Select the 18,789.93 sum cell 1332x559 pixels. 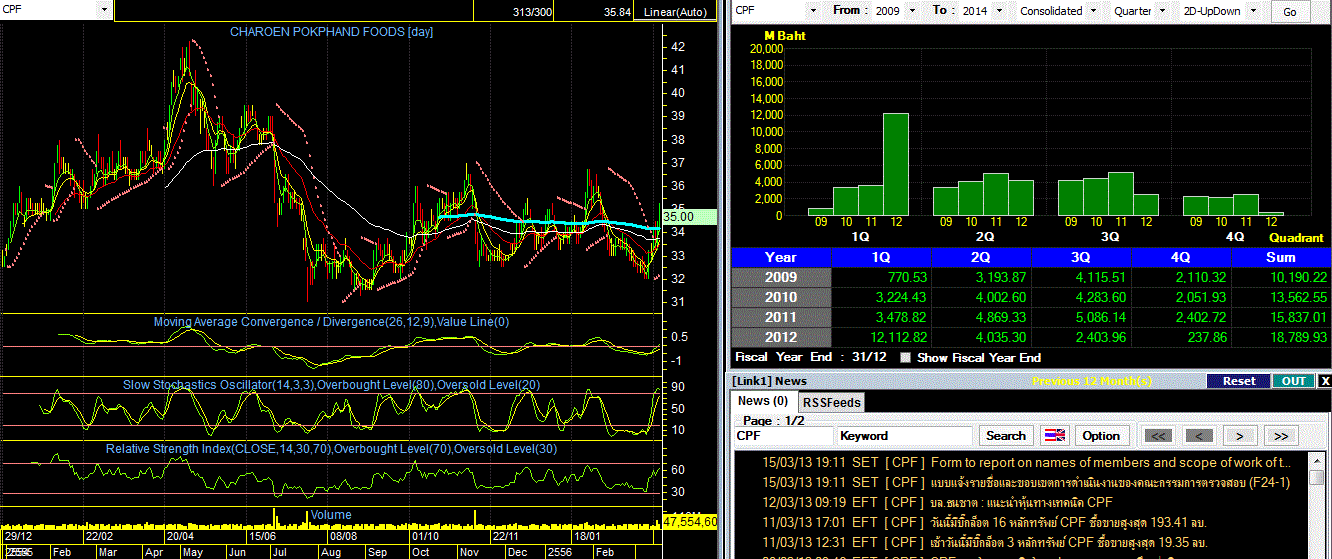(x=1281, y=337)
